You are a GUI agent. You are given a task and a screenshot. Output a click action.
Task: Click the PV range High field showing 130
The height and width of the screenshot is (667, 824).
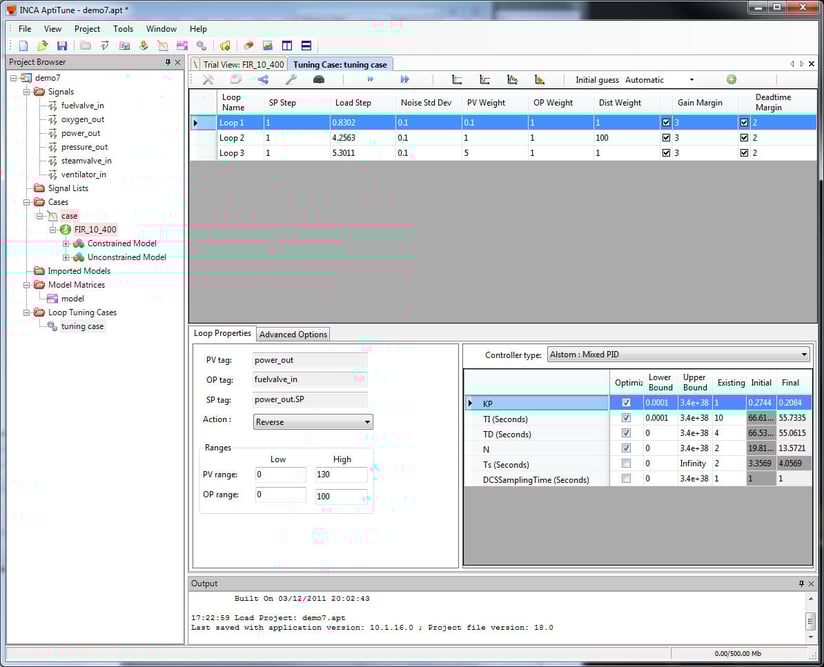pyautogui.click(x=339, y=475)
